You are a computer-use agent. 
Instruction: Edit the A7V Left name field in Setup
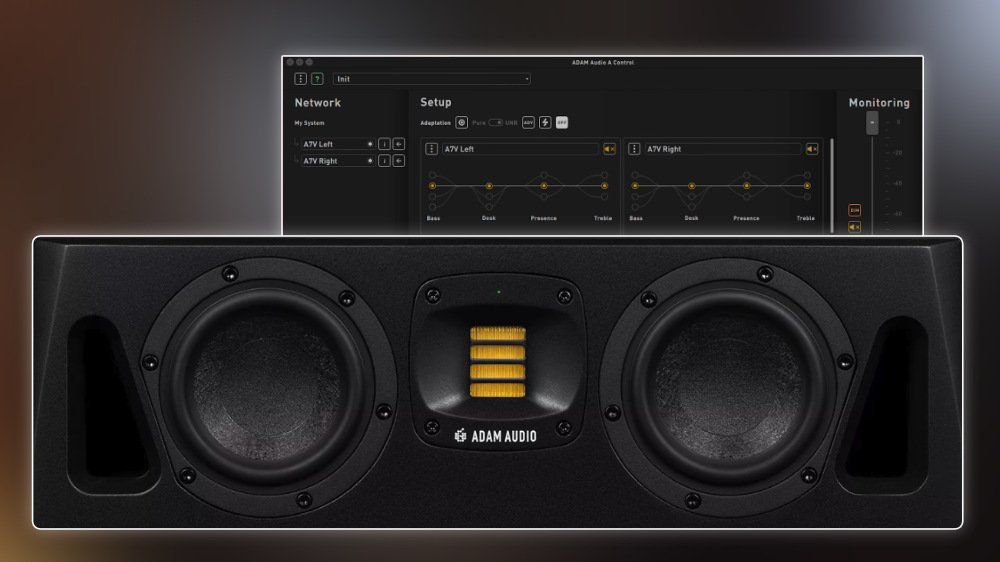(x=520, y=149)
